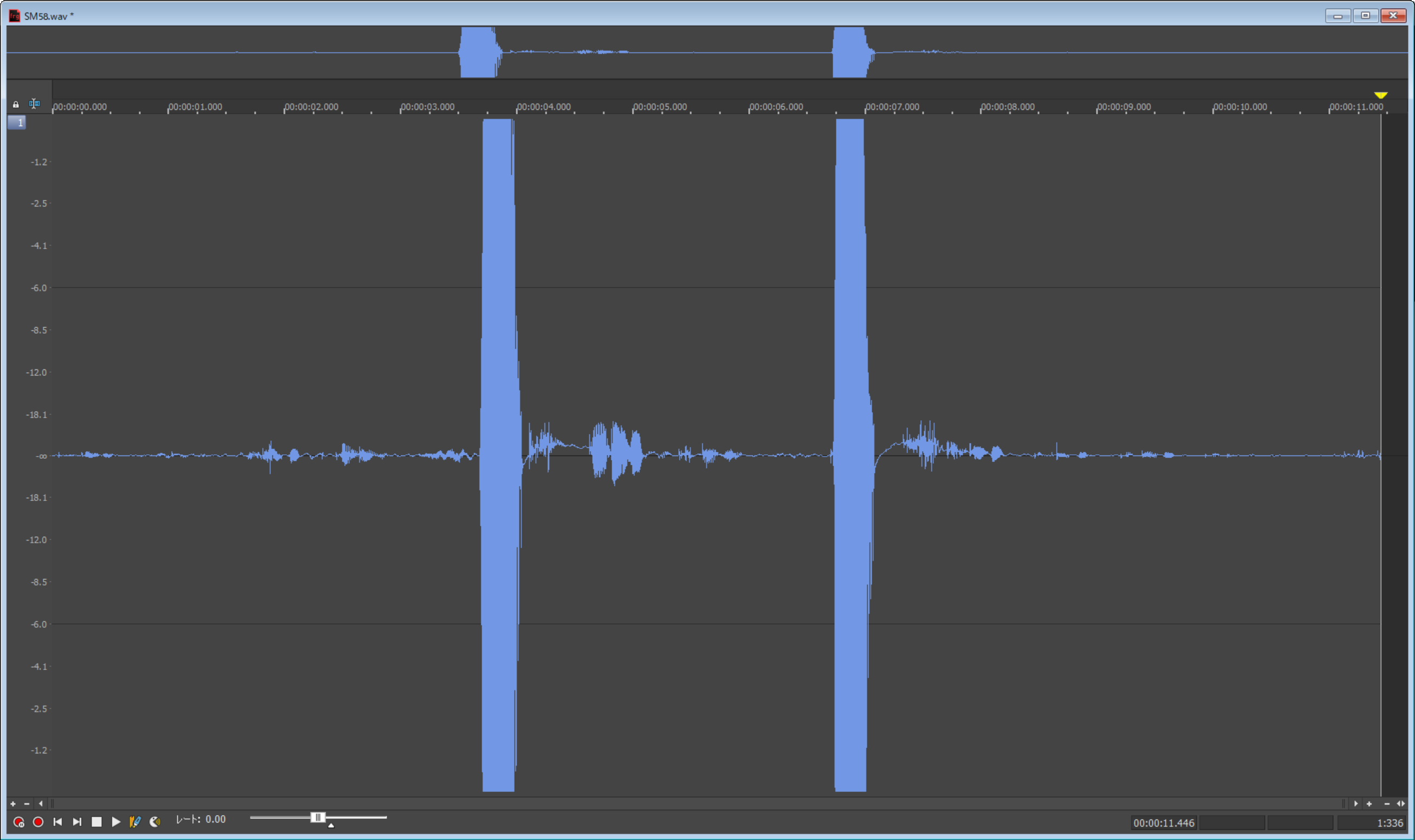Click the horizontal scrollbar track
This screenshot has height=840, width=1415.
[x=698, y=804]
